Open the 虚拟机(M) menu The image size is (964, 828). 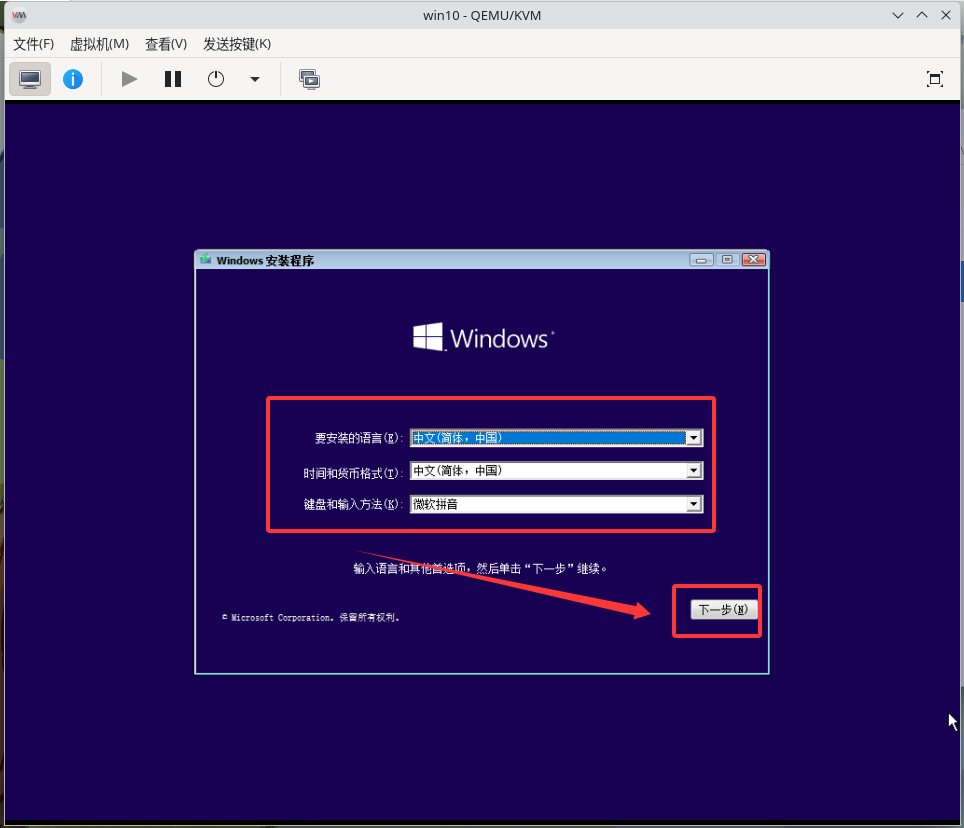pos(99,44)
